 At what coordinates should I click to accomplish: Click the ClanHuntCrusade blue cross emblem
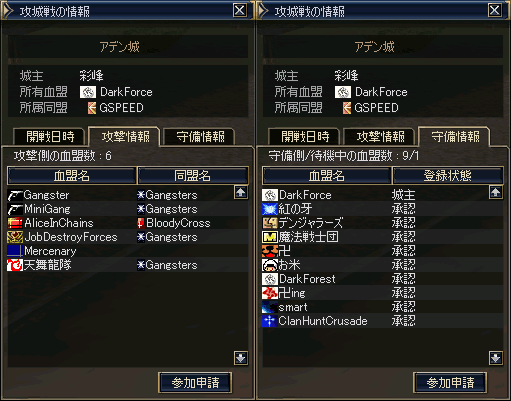coord(270,321)
